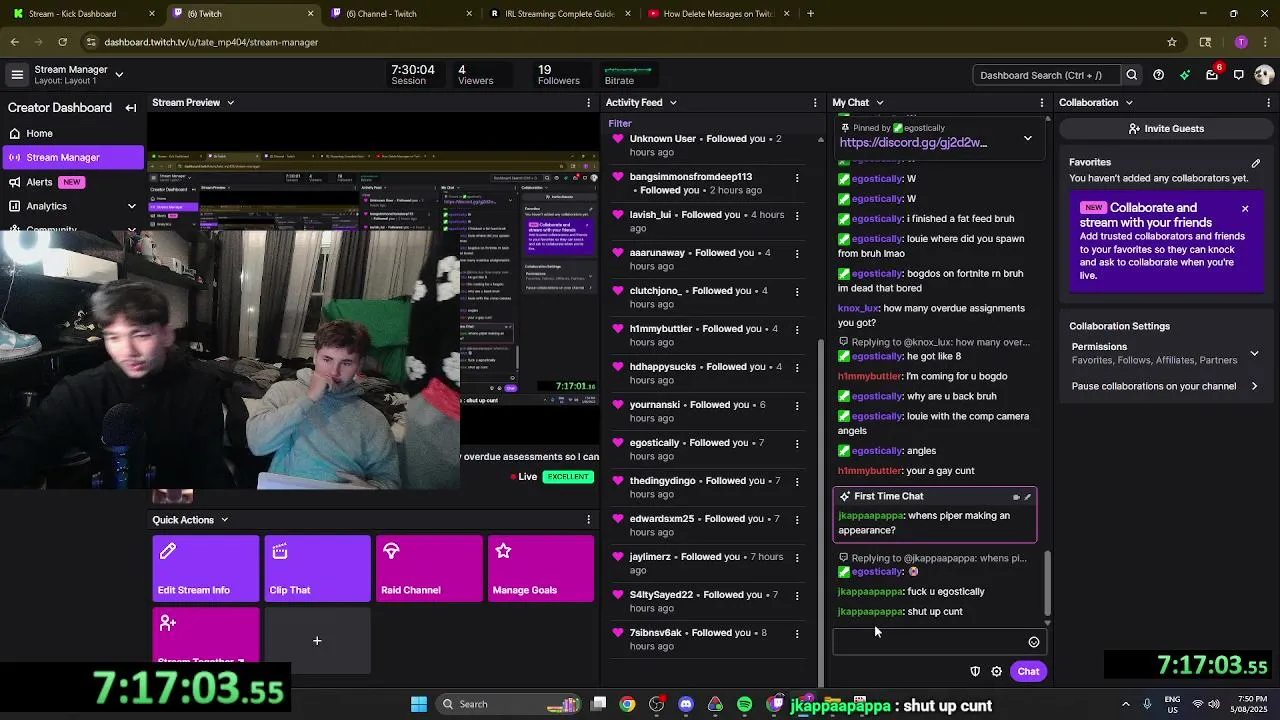Click the Manage Goals quick action
Viewport: 1280px width, 720px height.
(541, 569)
